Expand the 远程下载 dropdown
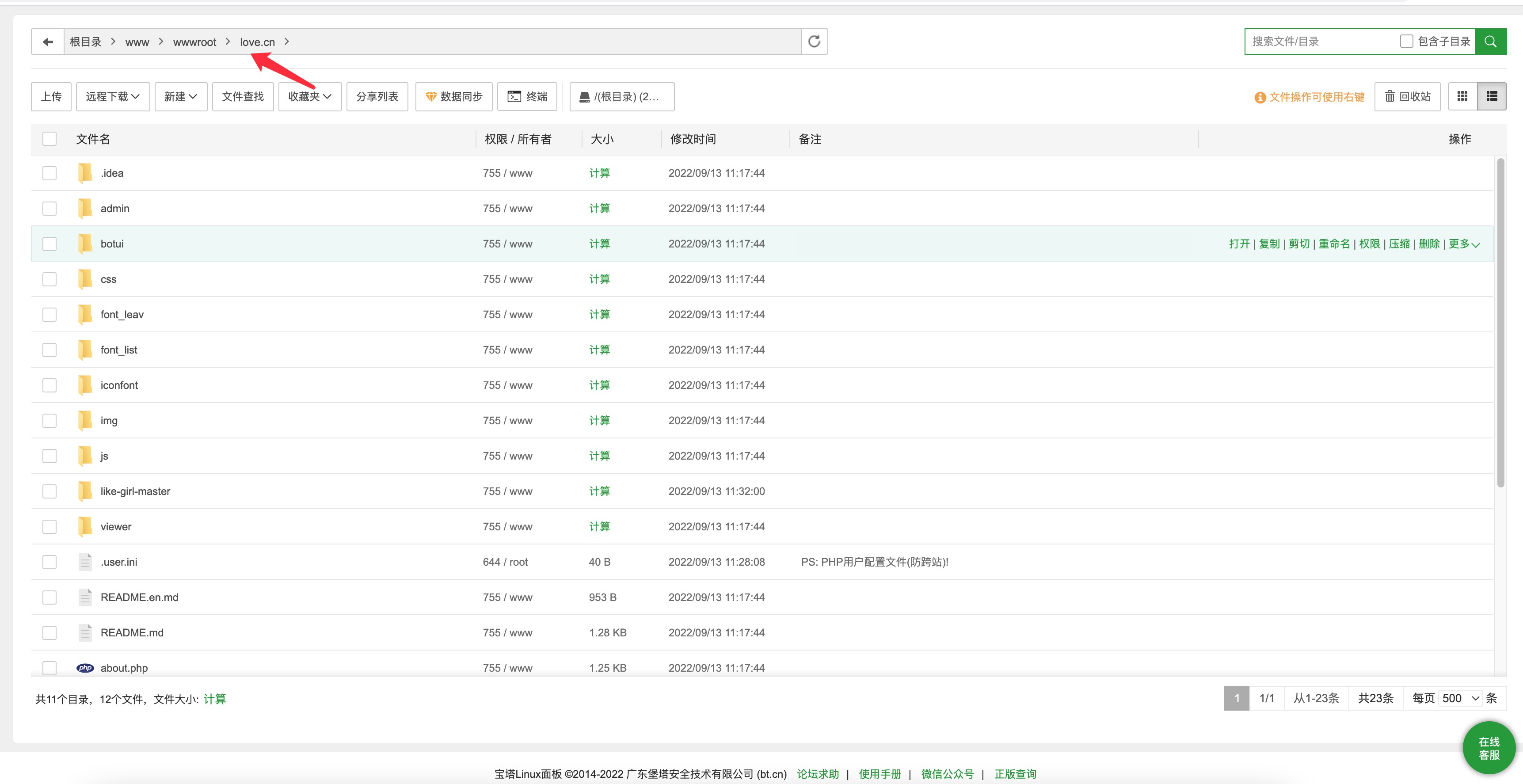Image resolution: width=1523 pixels, height=784 pixels. (x=112, y=96)
